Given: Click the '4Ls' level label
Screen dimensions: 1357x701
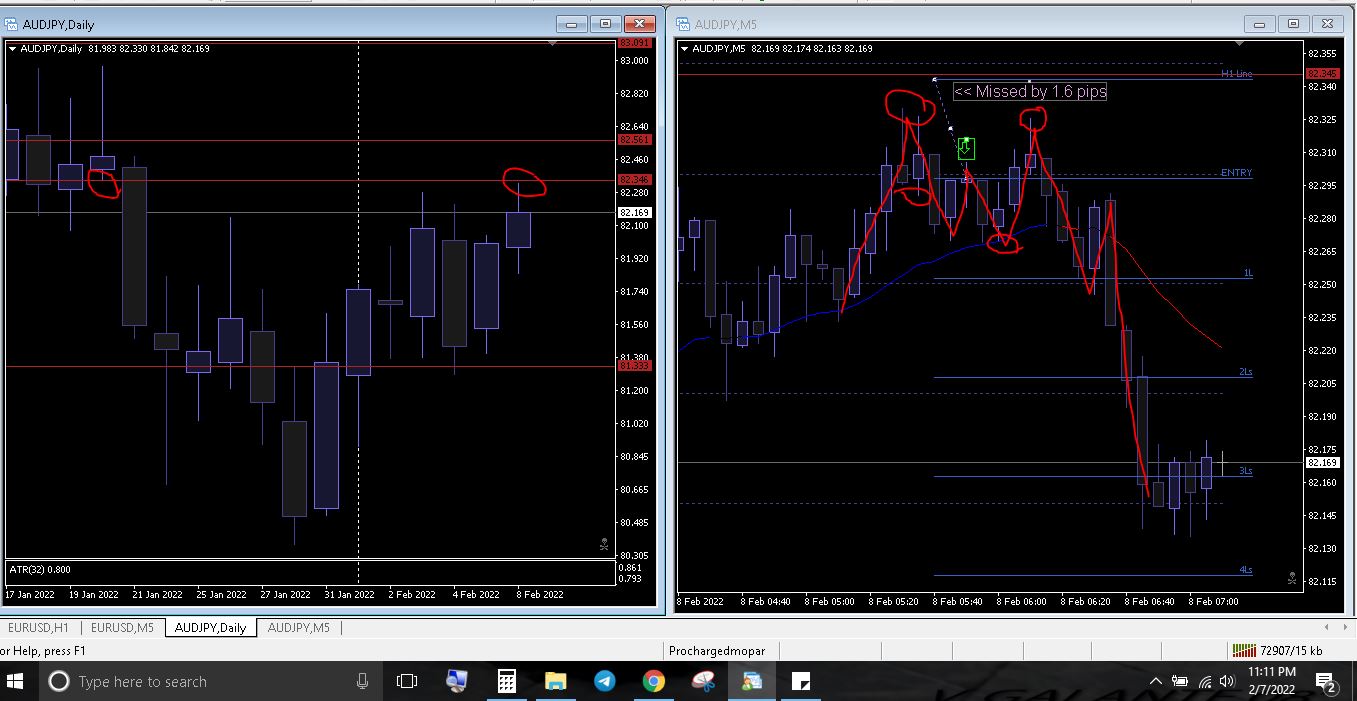Looking at the screenshot, I should point(1246,570).
